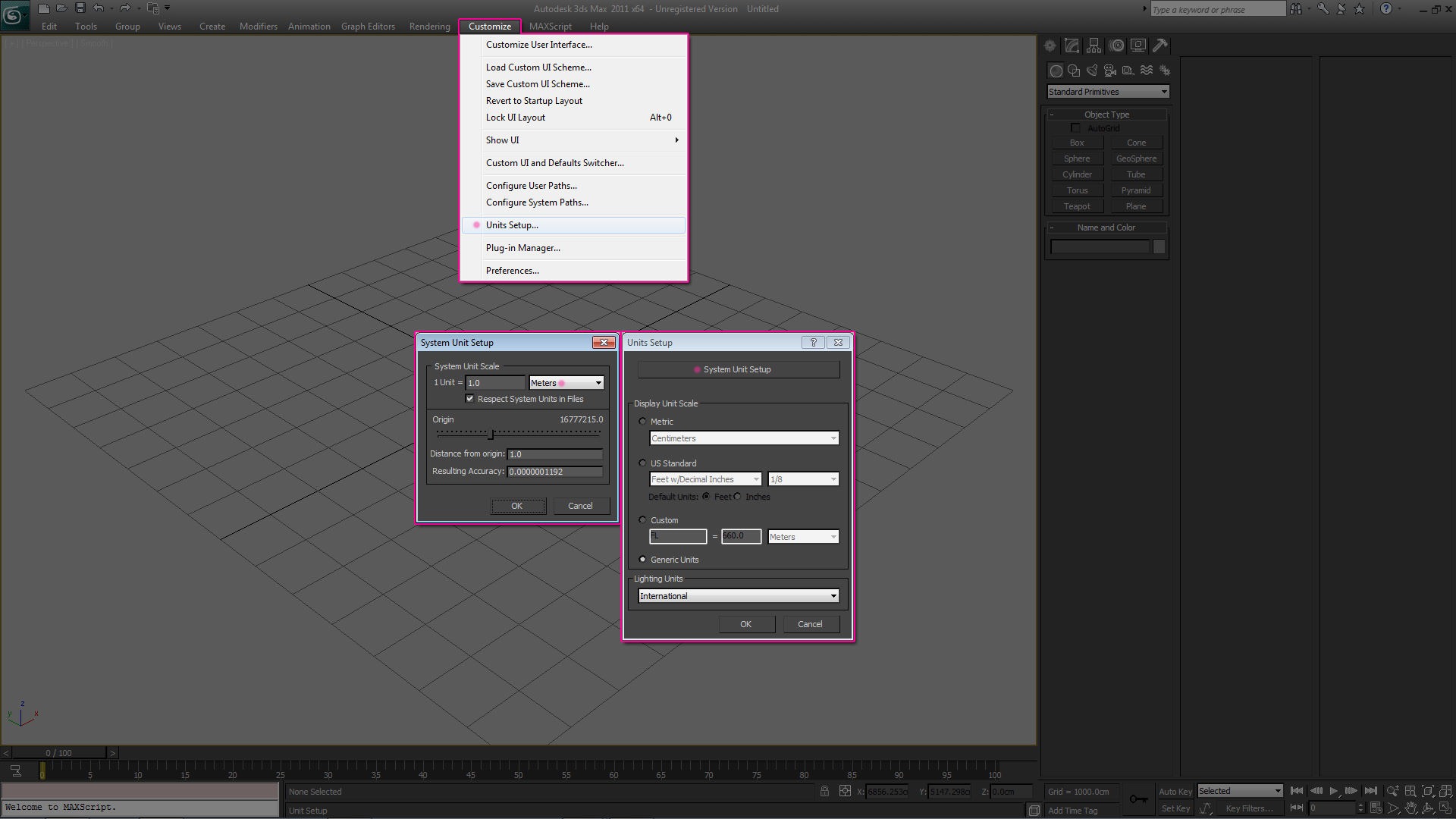Select the Helpers tape measure icon
Image resolution: width=1456 pixels, height=819 pixels.
(x=1128, y=71)
